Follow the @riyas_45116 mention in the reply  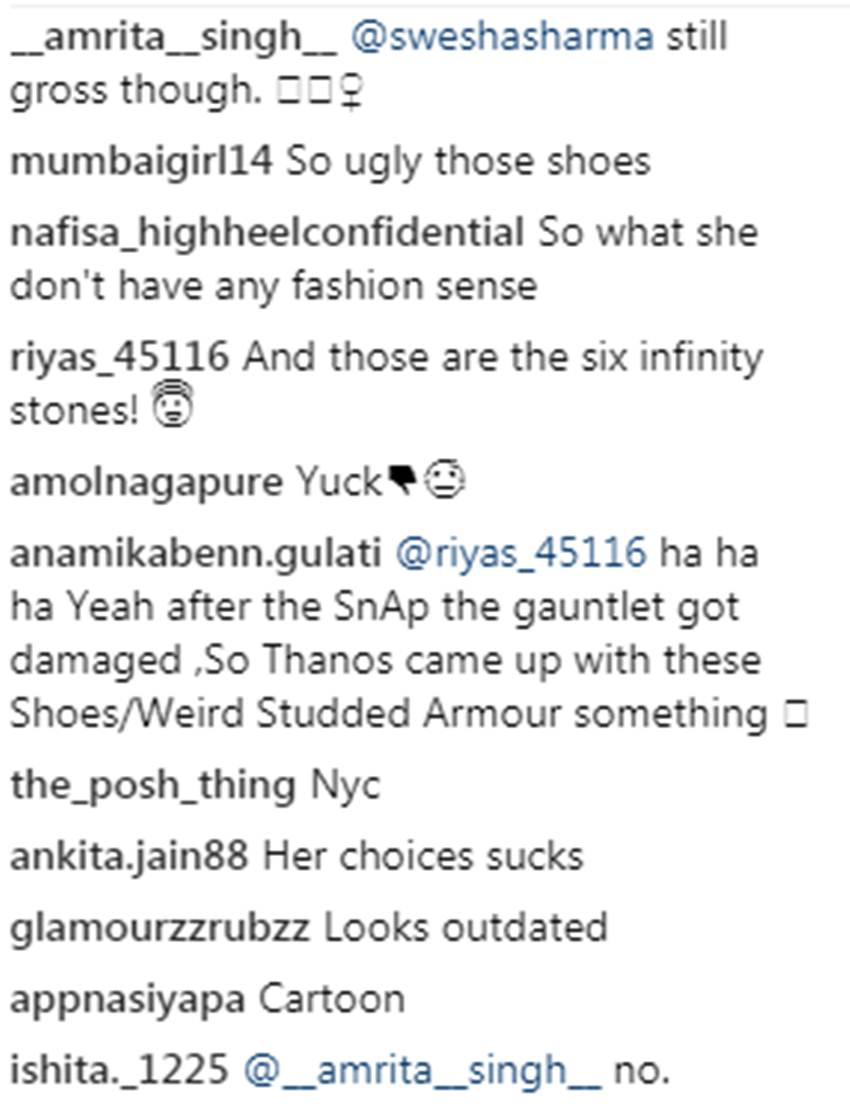[x=535, y=554]
